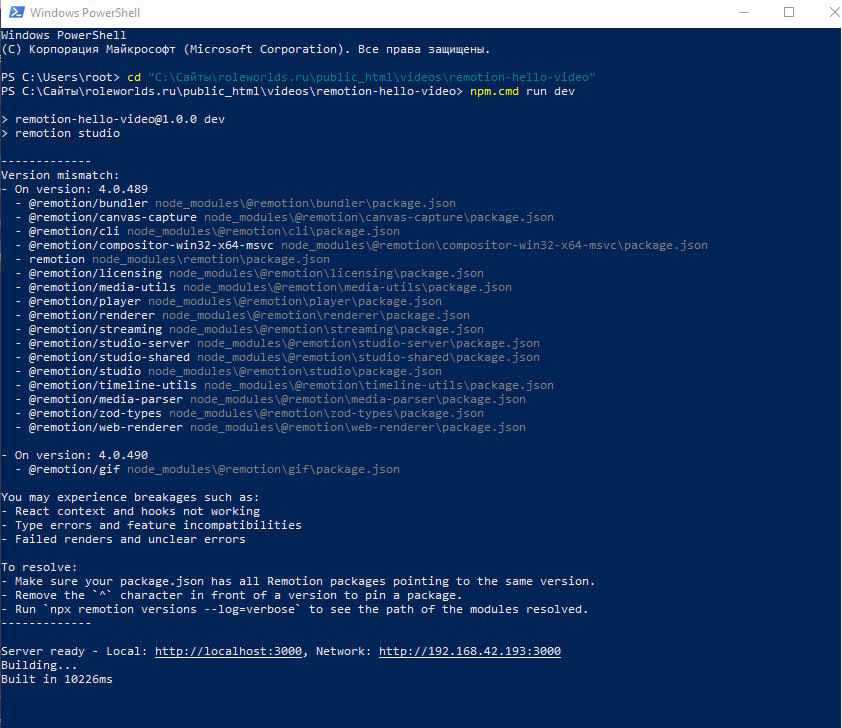Click the 'npx remotion versions --log=verbose' line
The height and width of the screenshot is (728, 842).
click(x=295, y=609)
